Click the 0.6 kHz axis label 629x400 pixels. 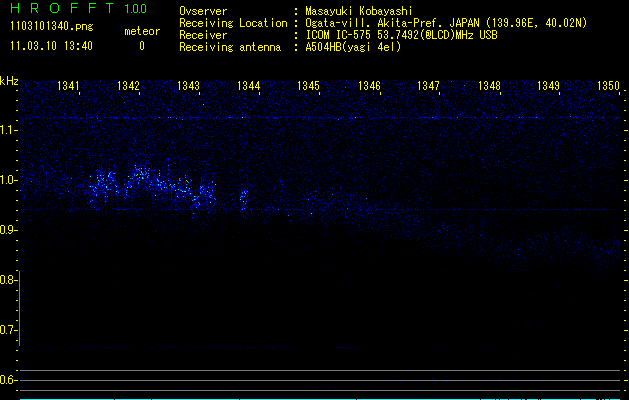pyautogui.click(x=7, y=380)
